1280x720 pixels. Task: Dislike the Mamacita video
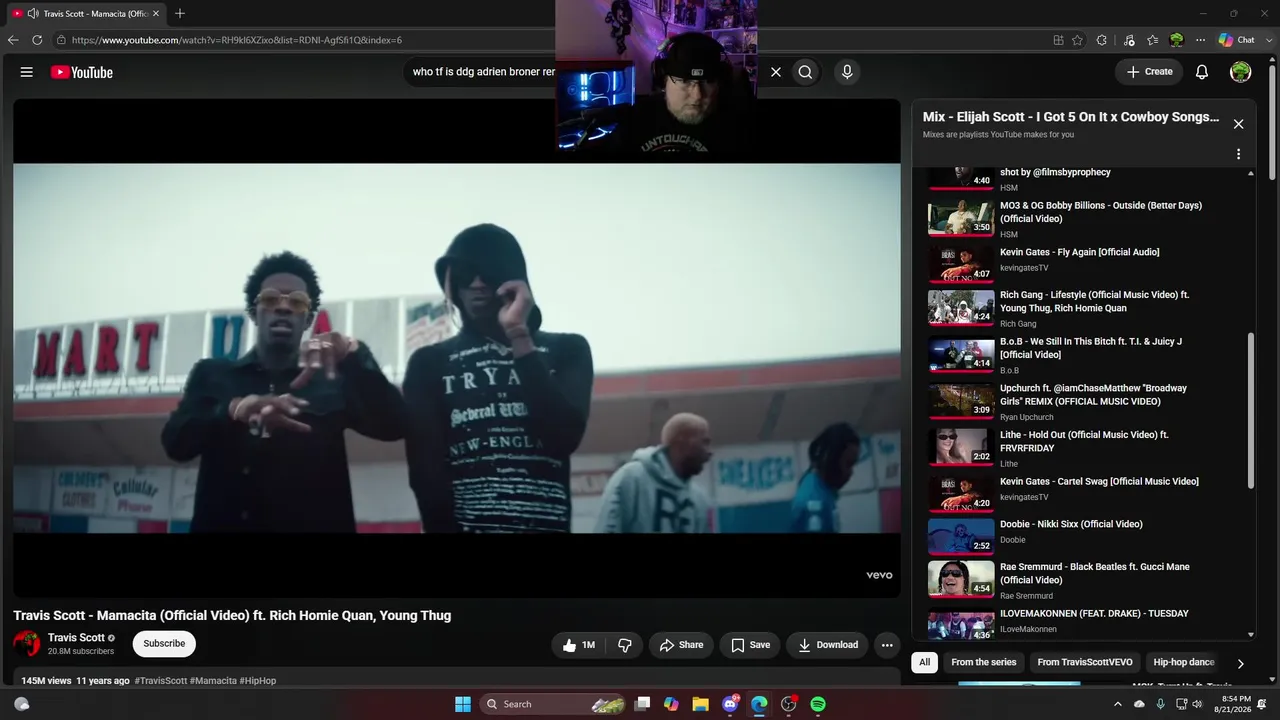pos(625,645)
